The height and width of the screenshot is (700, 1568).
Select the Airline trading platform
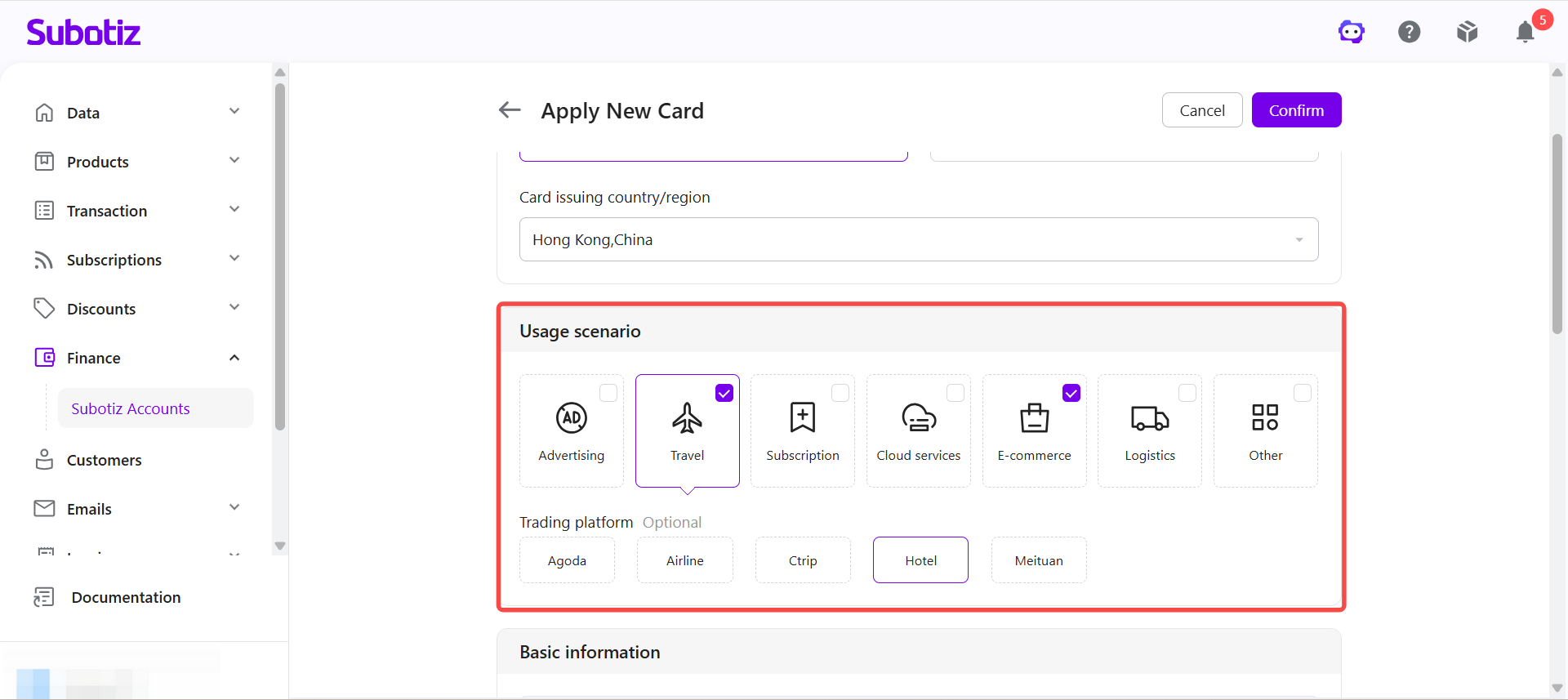click(685, 560)
